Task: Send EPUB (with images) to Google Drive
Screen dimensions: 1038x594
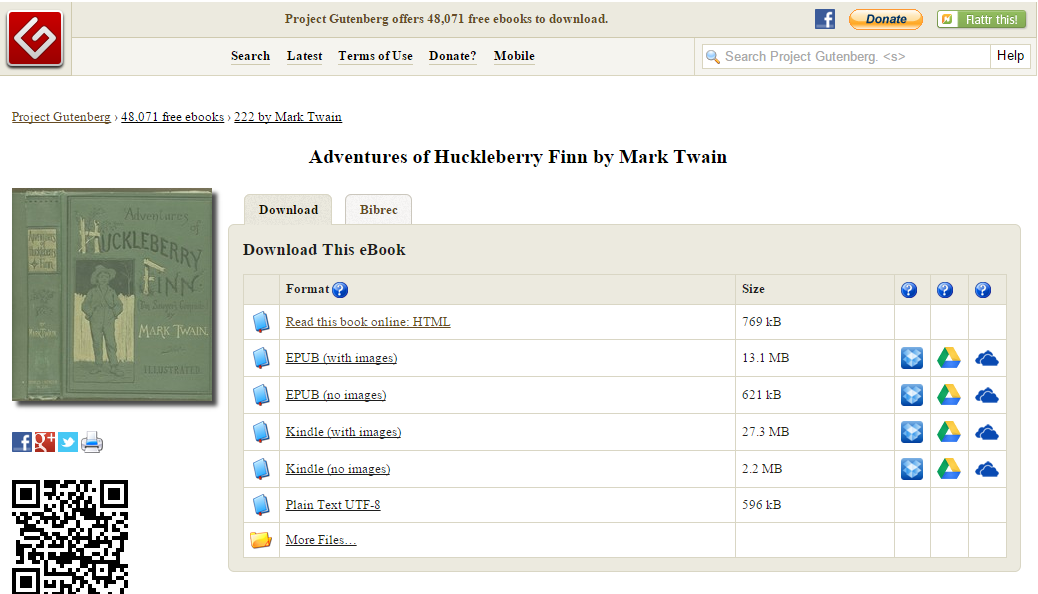Action: pos(949,358)
